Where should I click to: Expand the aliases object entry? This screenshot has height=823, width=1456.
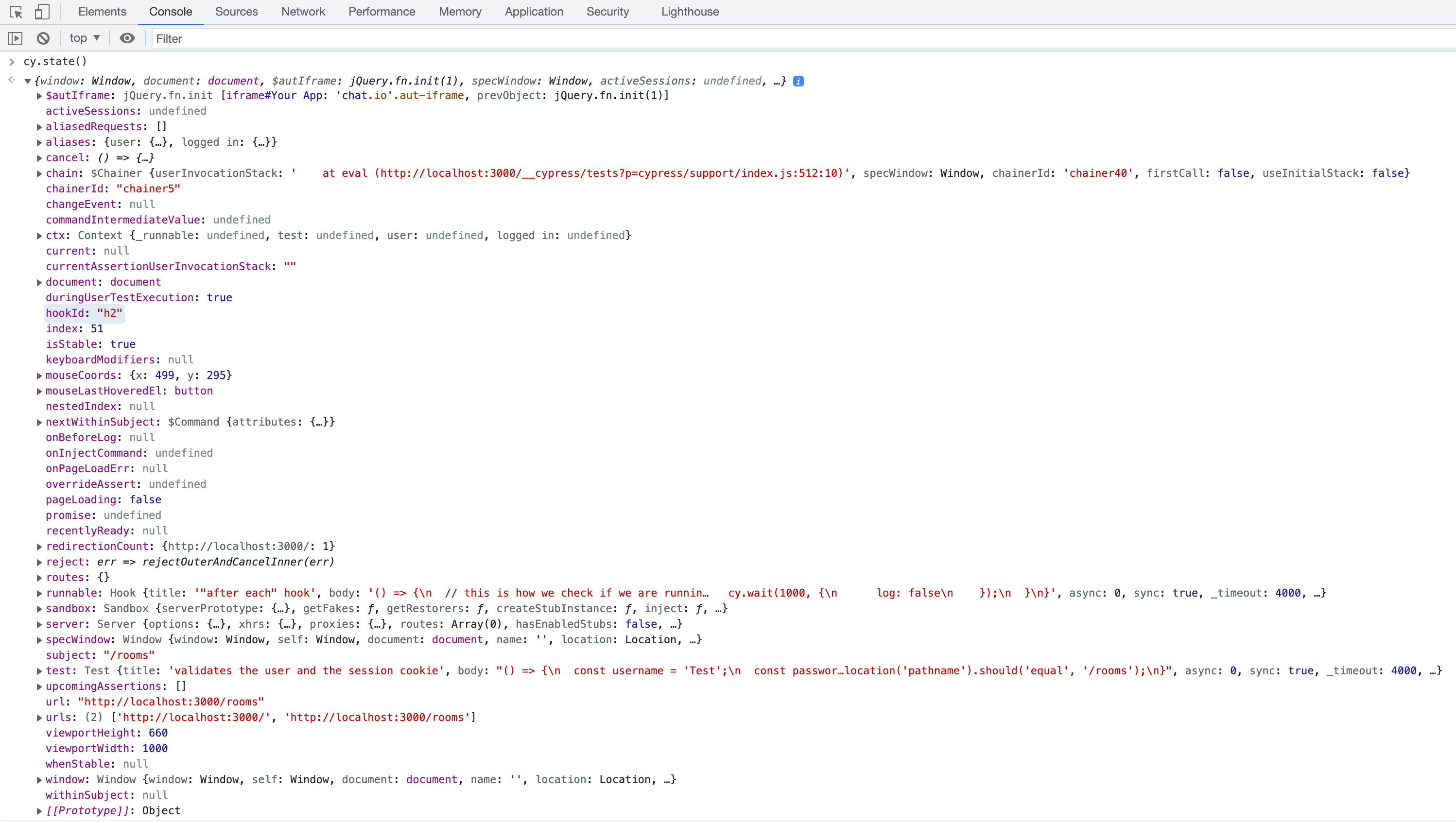(x=39, y=142)
